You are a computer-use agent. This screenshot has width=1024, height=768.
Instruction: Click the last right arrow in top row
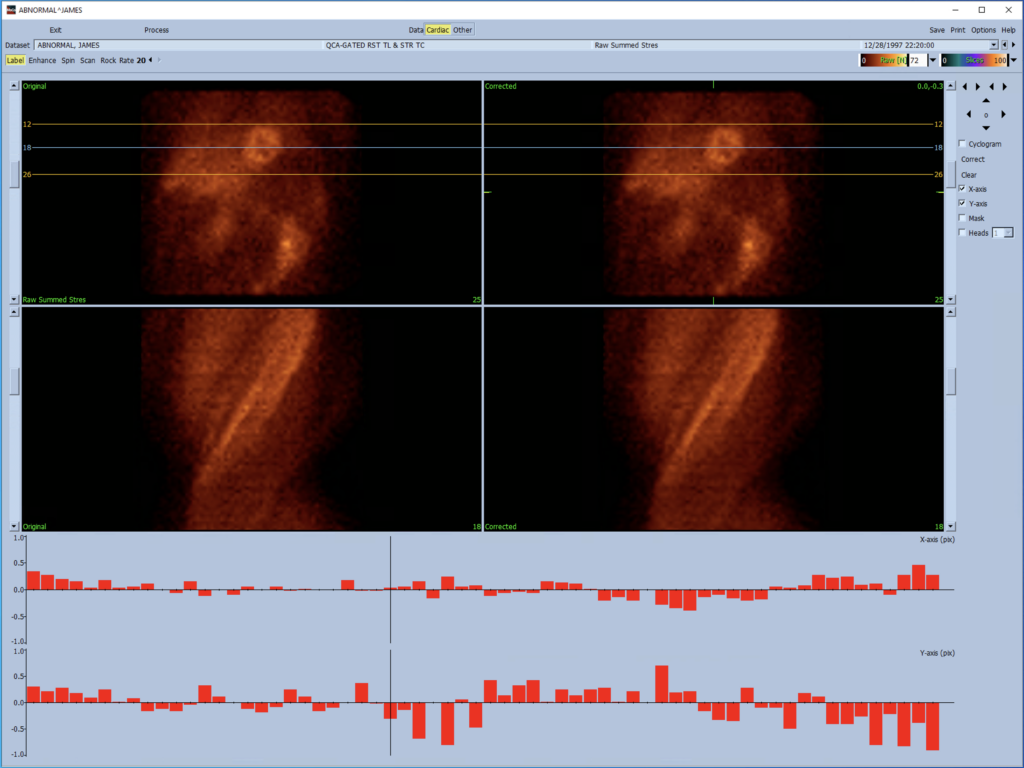pyautogui.click(x=1004, y=87)
